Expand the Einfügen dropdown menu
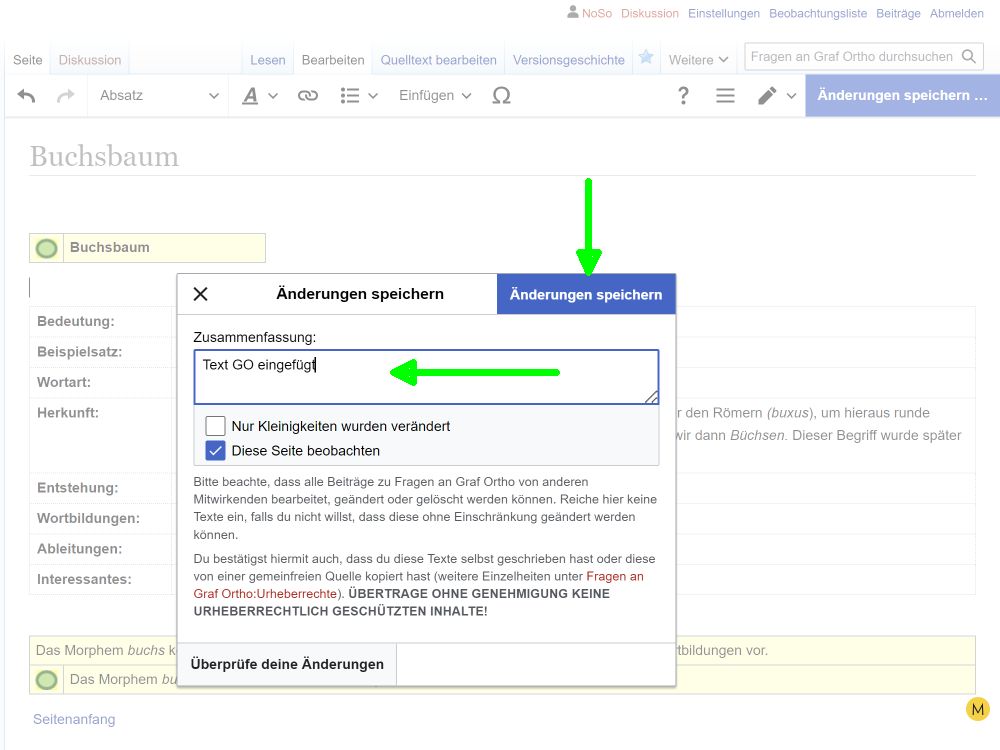 (435, 96)
